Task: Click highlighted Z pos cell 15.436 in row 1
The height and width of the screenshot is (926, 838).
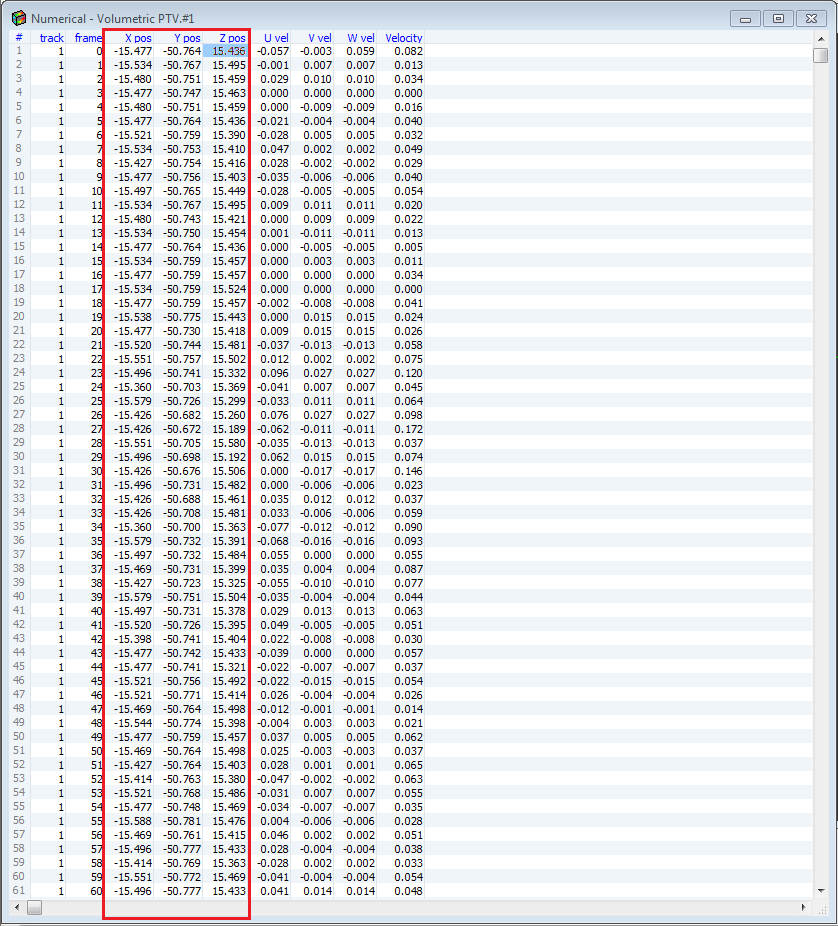Action: pyautogui.click(x=225, y=51)
